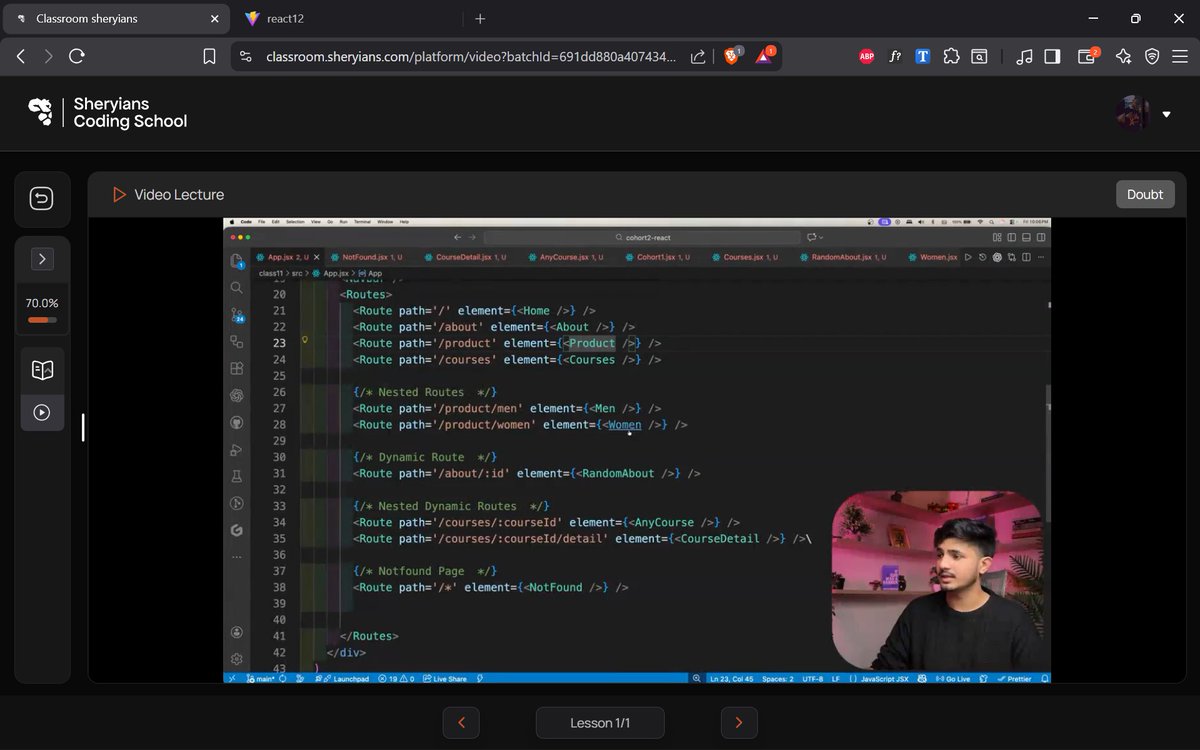This screenshot has width=1200, height=750.
Task: Click VS Code extensions icon in video
Action: tap(237, 368)
